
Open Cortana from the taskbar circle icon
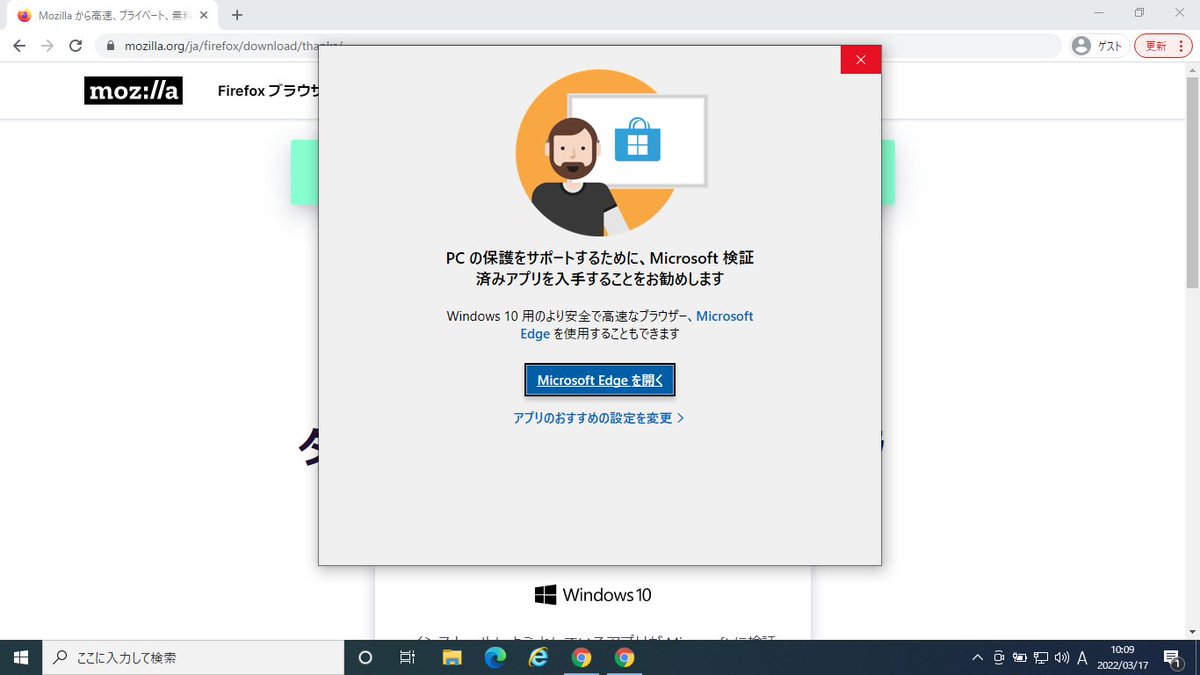(365, 657)
